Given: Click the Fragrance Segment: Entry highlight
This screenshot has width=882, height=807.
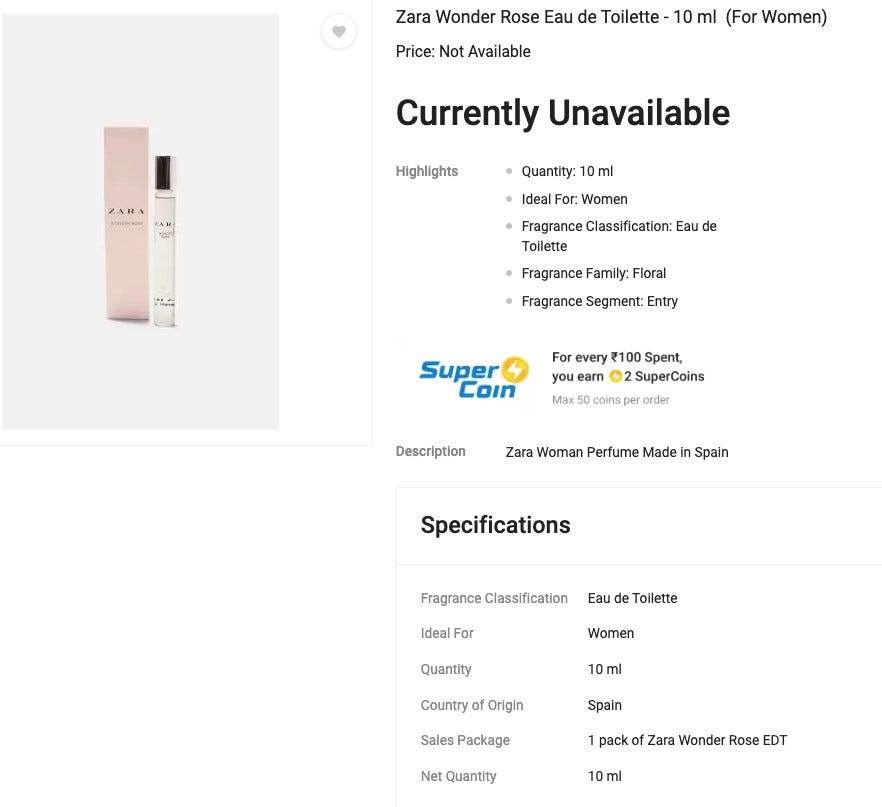Looking at the screenshot, I should (x=599, y=301).
